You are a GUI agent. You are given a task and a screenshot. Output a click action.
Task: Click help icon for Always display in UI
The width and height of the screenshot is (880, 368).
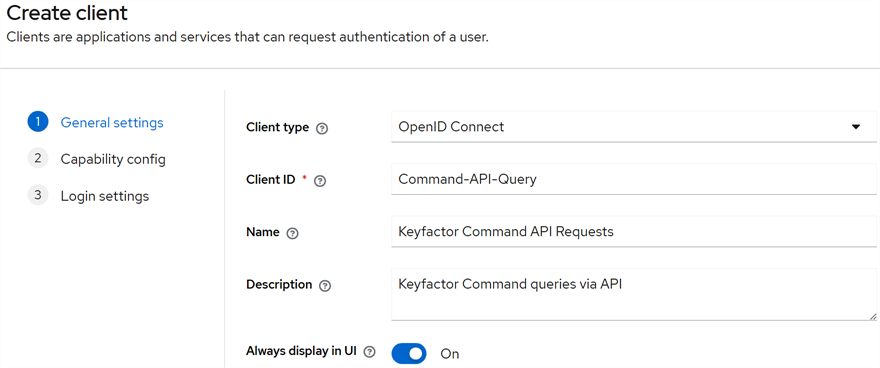[x=369, y=352]
